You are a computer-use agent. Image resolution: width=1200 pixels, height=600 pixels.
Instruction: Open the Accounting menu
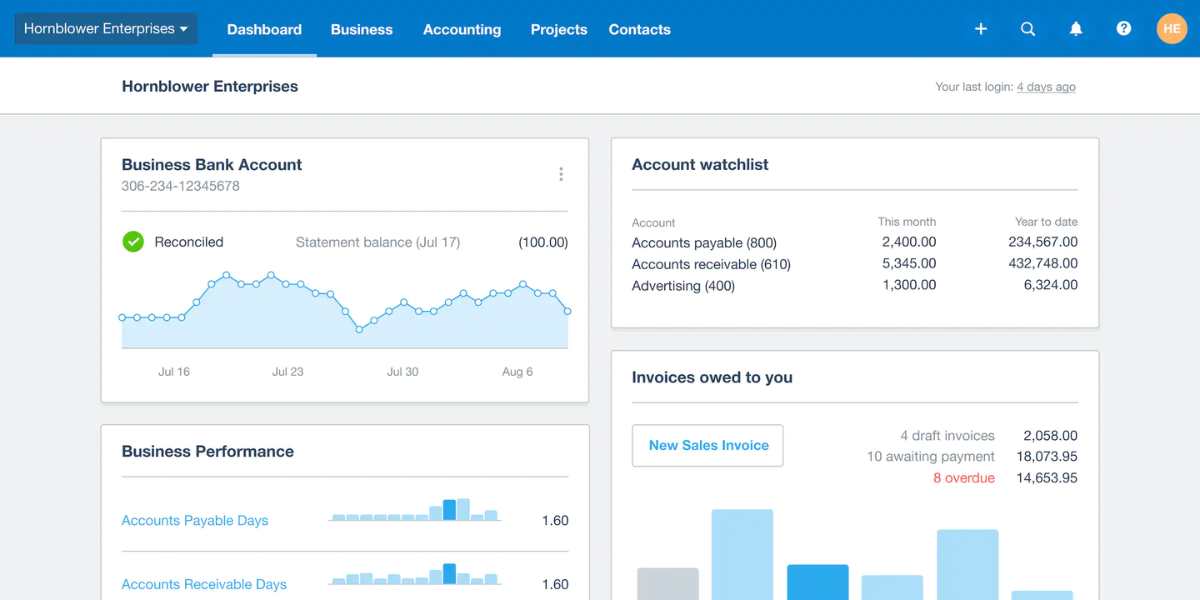point(461,29)
